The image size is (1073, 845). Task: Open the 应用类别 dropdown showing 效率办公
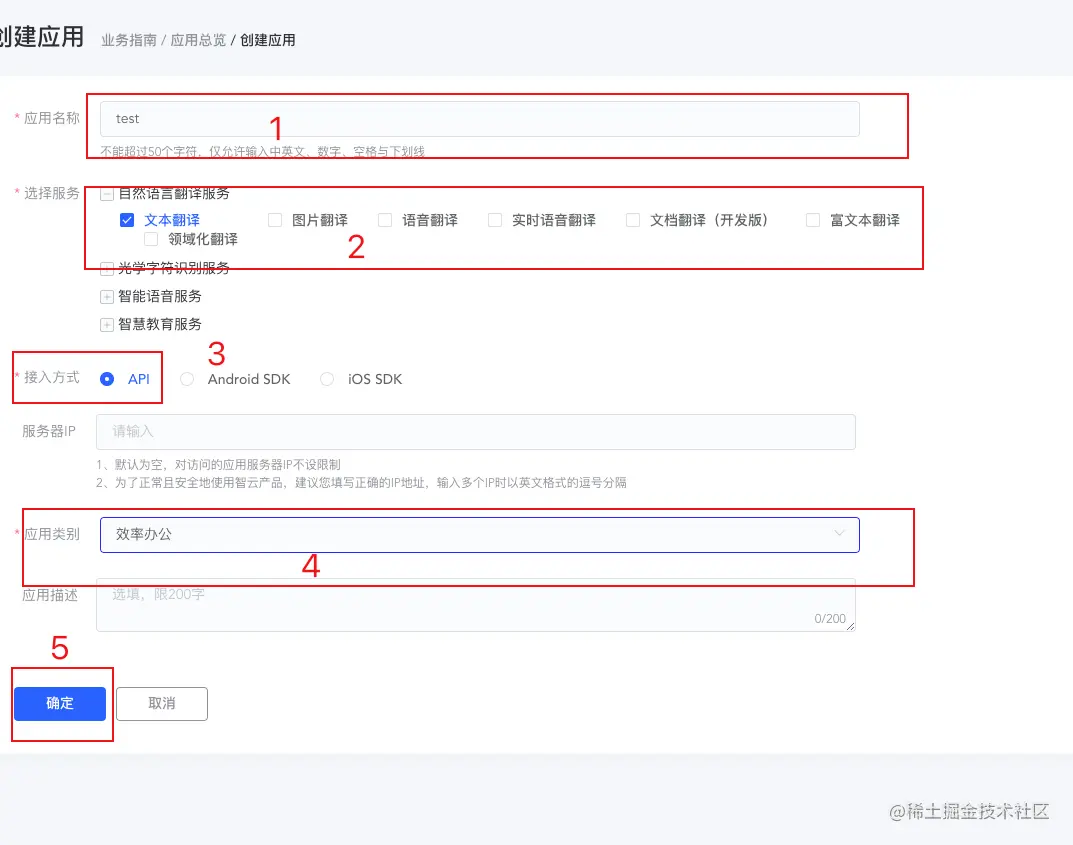click(x=480, y=534)
